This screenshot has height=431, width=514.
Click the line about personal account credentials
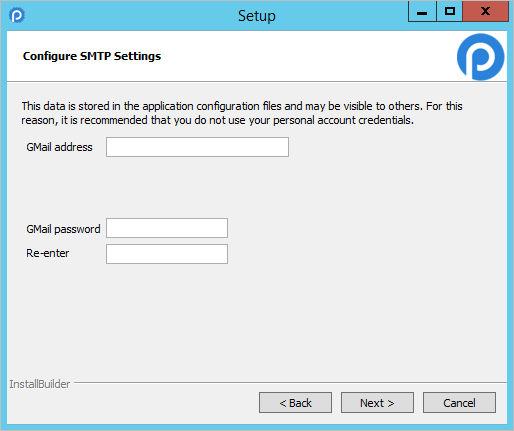(218, 120)
